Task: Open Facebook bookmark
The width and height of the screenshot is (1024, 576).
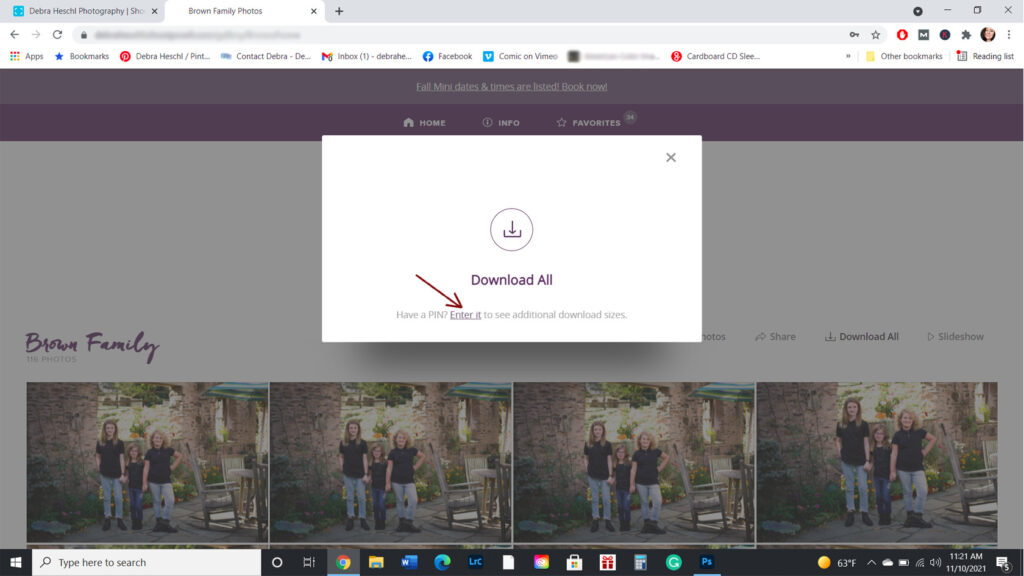Action: point(447,56)
